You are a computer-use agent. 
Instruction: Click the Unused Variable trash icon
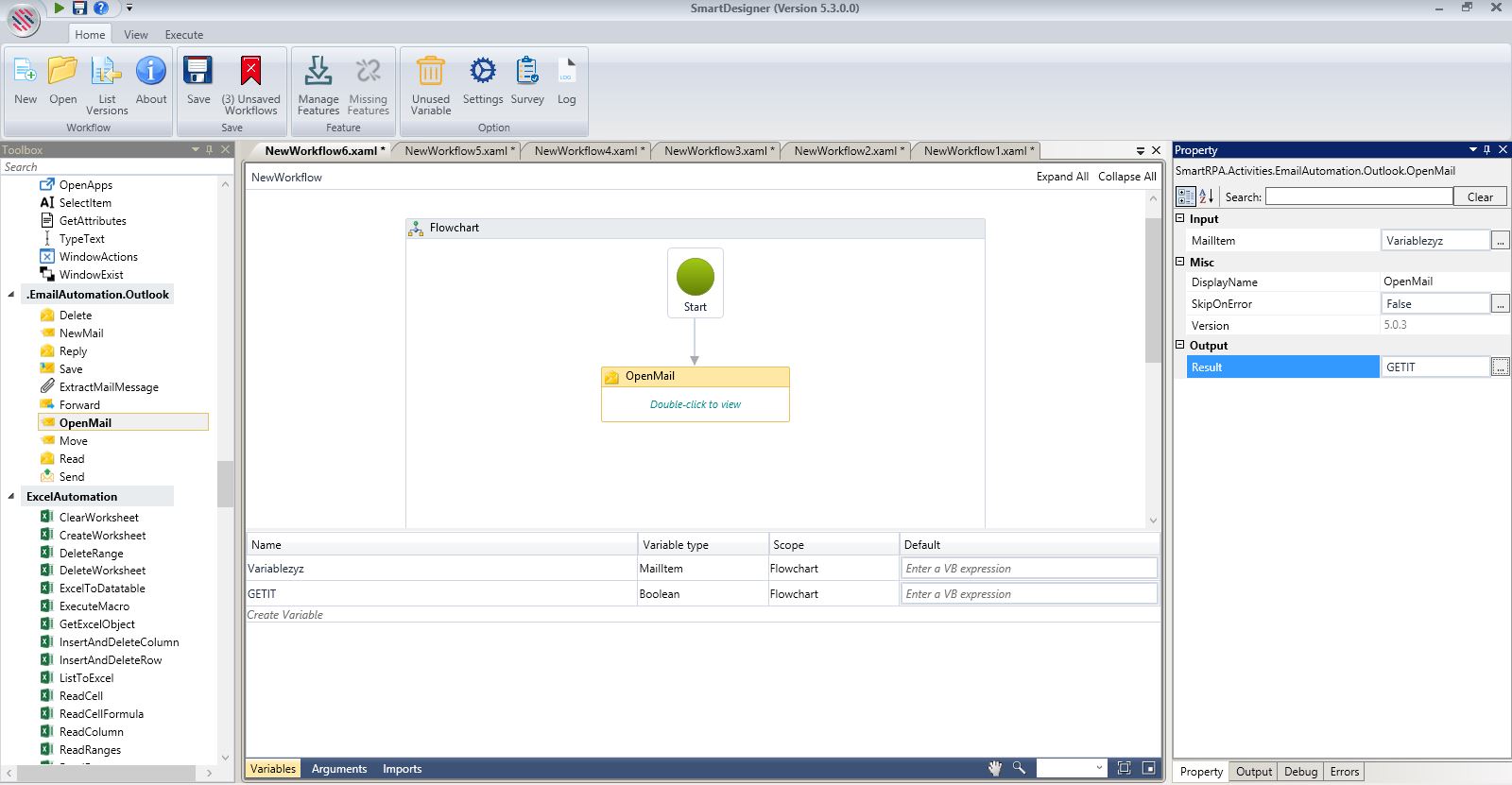click(x=431, y=71)
